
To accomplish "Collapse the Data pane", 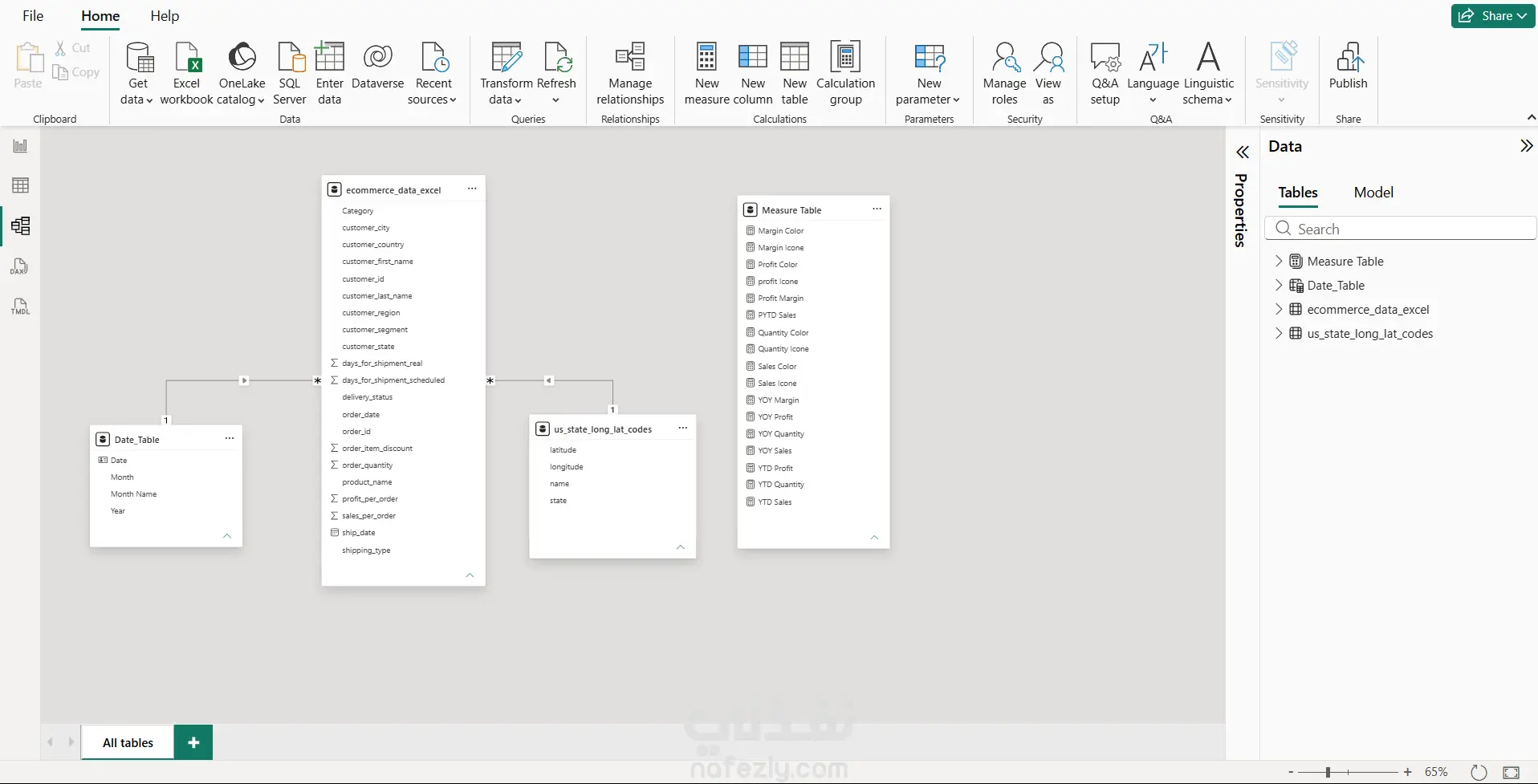I will coord(1526,146).
